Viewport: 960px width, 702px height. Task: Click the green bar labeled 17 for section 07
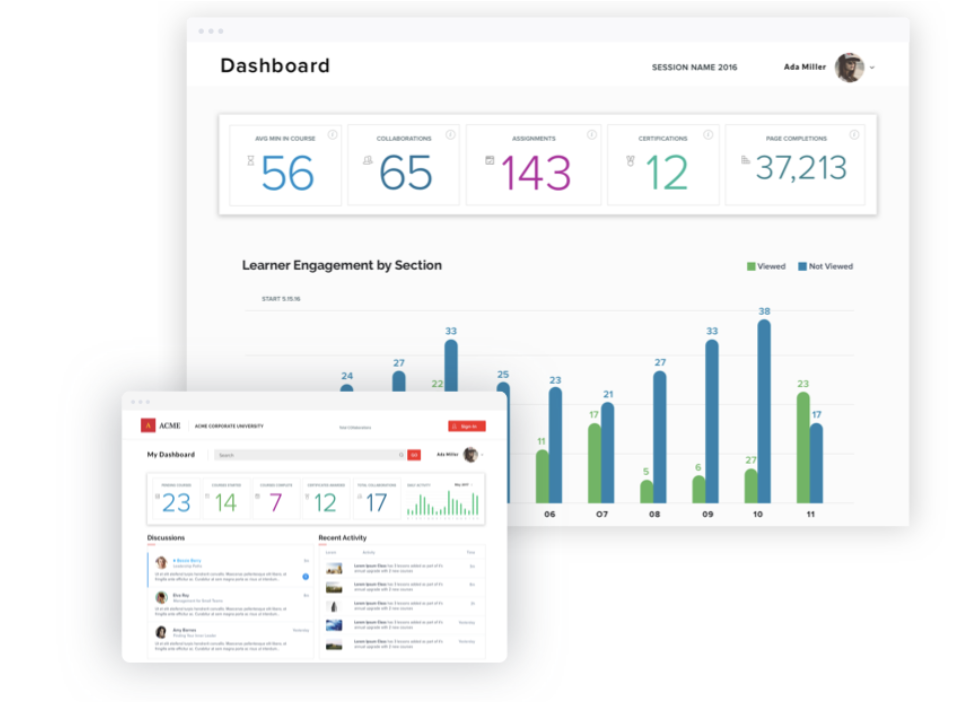click(594, 463)
